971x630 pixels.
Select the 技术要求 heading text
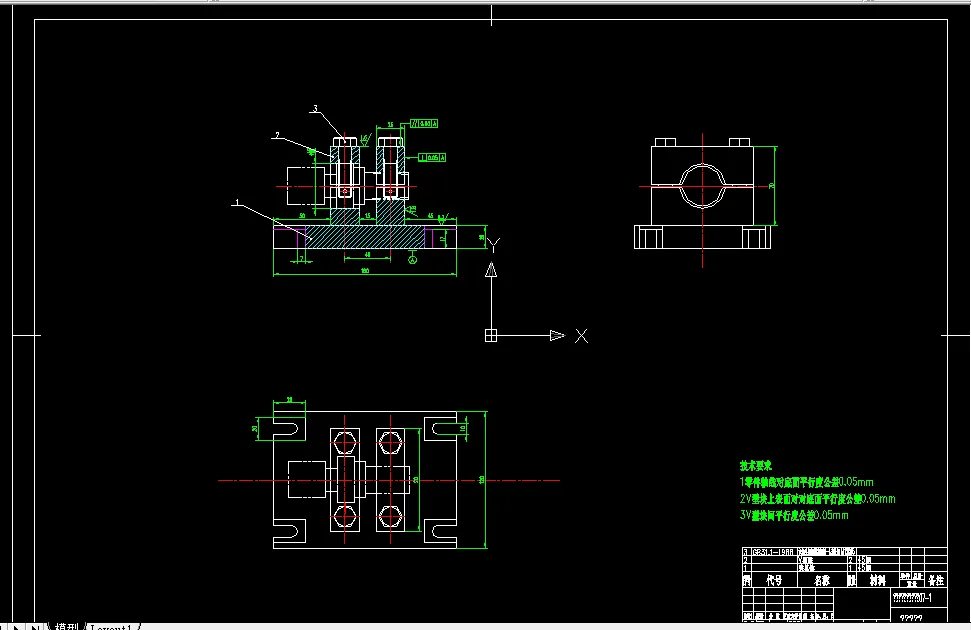[x=755, y=466]
